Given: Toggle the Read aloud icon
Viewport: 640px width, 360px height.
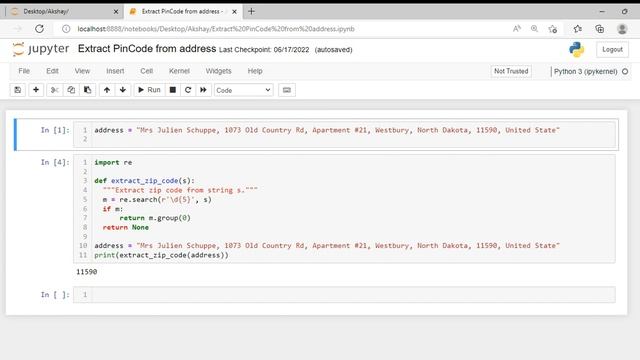Looking at the screenshot, I should (517, 29).
